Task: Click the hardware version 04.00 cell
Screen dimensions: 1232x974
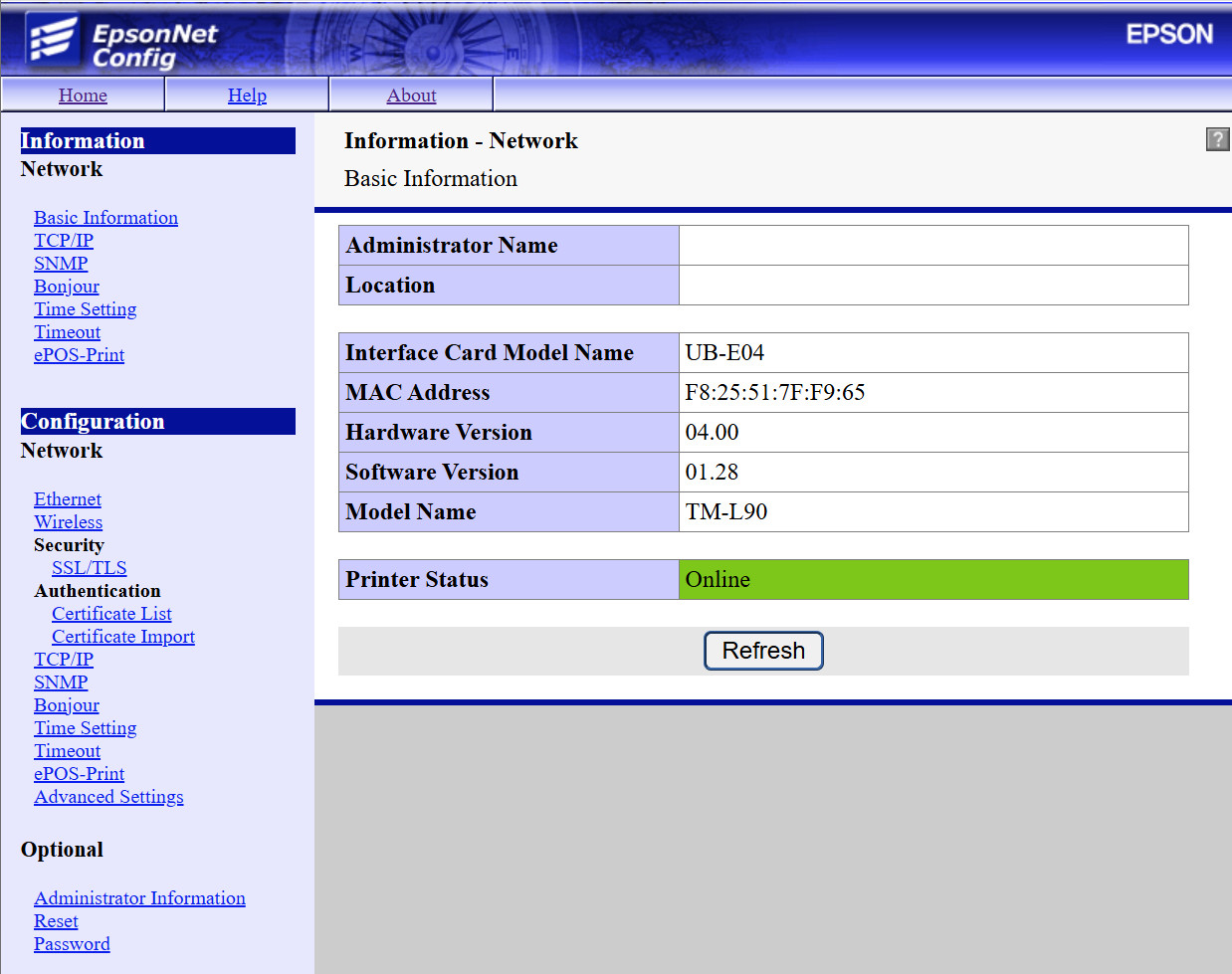Action: [933, 433]
